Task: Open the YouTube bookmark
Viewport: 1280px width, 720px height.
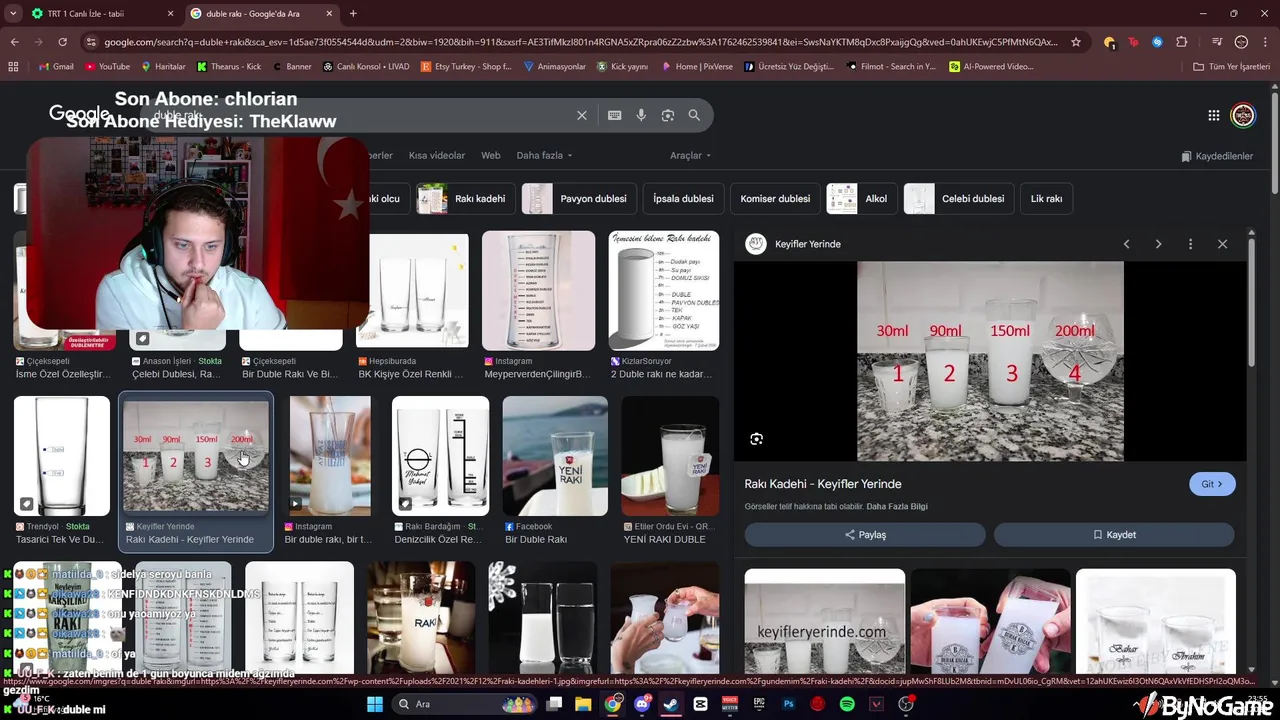Action: [x=107, y=67]
